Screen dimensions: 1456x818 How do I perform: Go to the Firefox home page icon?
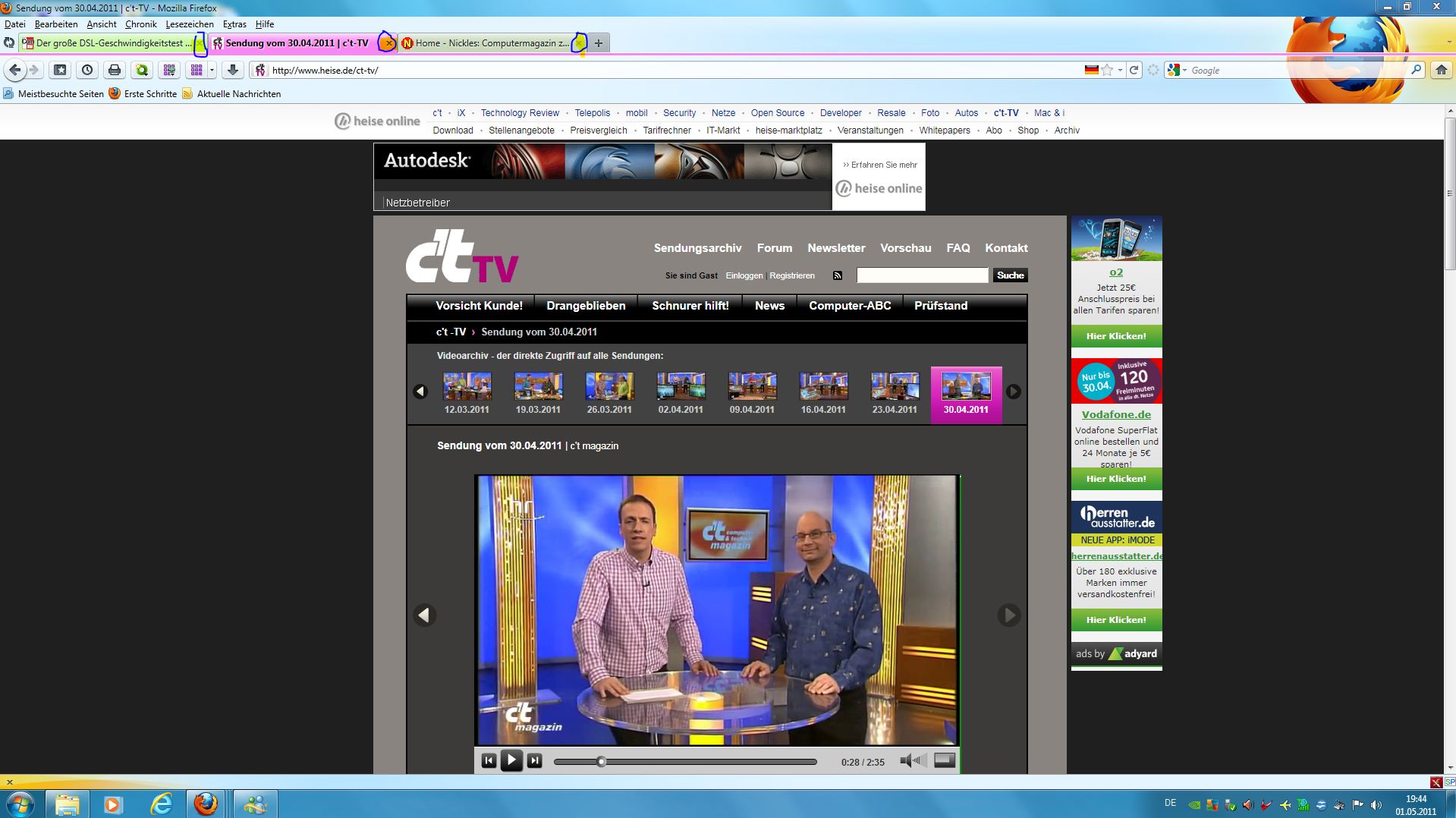pyautogui.click(x=1441, y=70)
